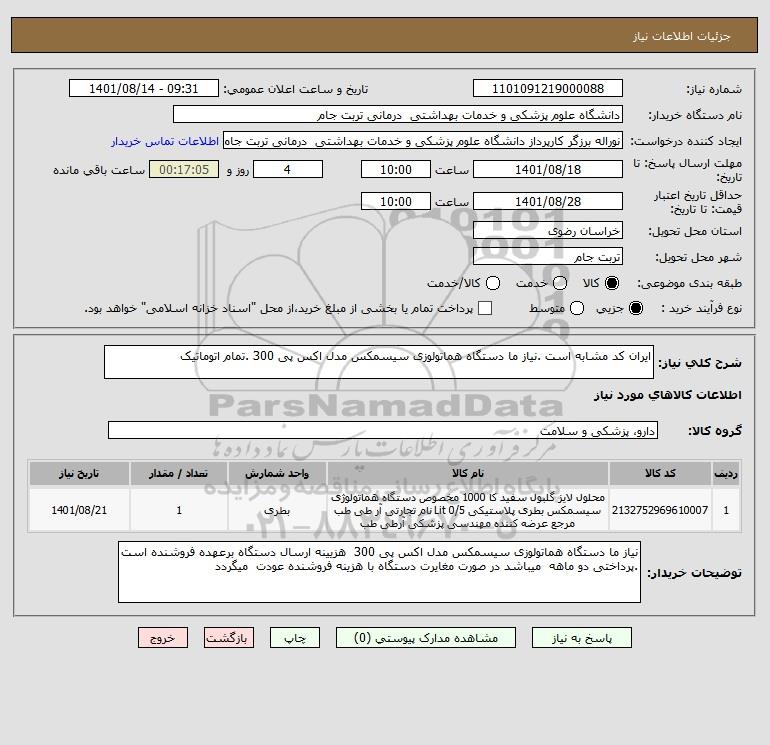Click the buyer organization name field

click(x=398, y=114)
